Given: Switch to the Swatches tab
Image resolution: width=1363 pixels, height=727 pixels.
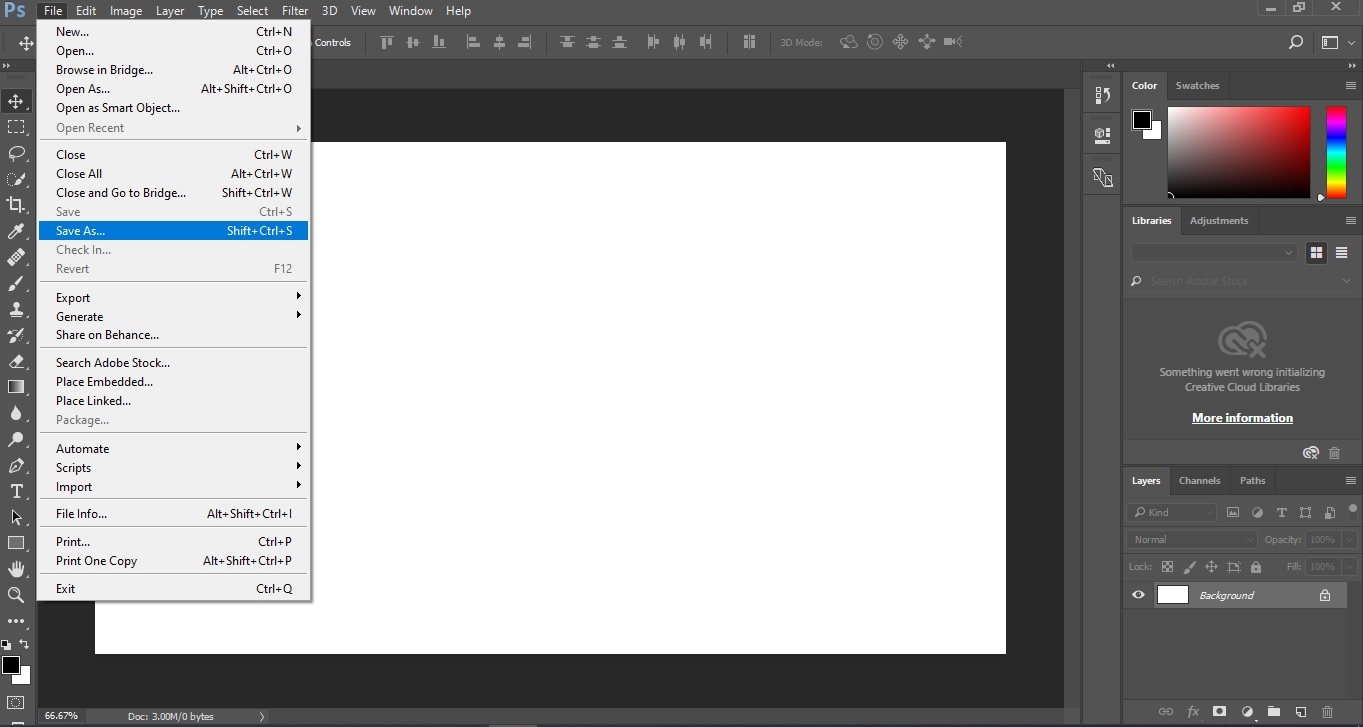Looking at the screenshot, I should pos(1197,86).
